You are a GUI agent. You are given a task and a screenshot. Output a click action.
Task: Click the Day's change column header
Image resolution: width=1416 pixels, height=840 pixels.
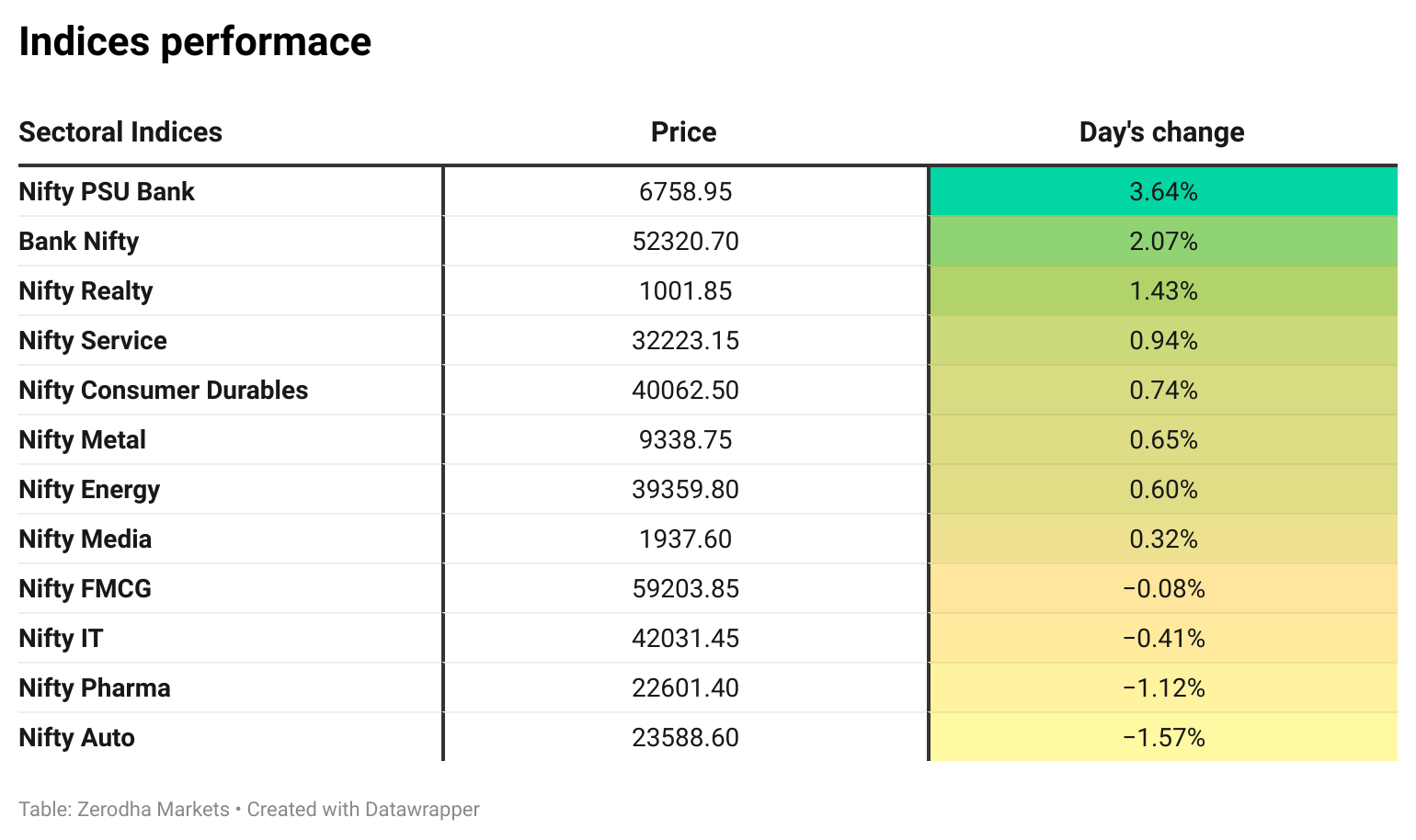point(1161,132)
